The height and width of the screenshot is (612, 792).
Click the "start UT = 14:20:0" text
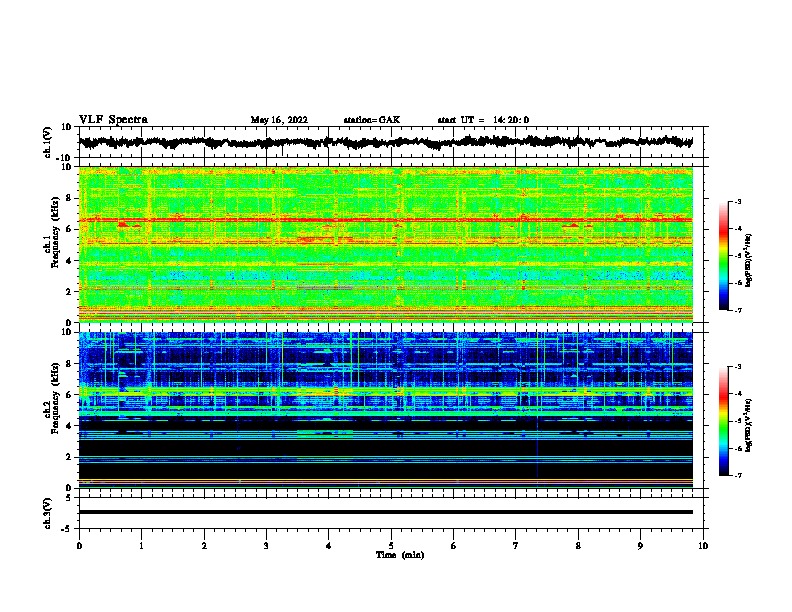483,120
